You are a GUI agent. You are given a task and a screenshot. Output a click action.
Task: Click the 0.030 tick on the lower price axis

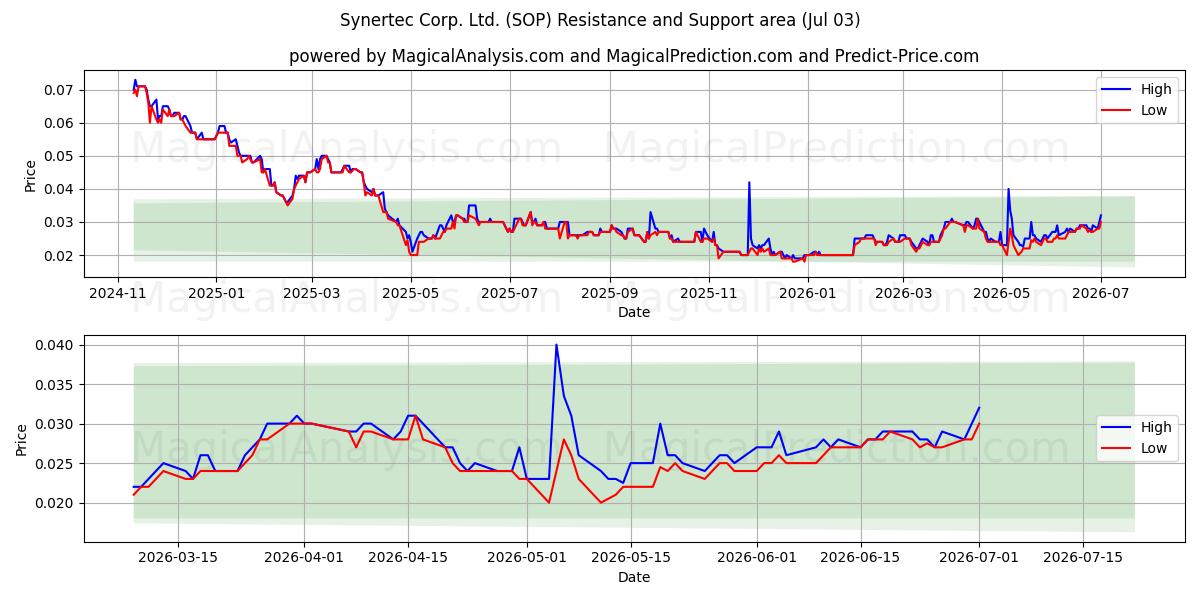point(56,424)
